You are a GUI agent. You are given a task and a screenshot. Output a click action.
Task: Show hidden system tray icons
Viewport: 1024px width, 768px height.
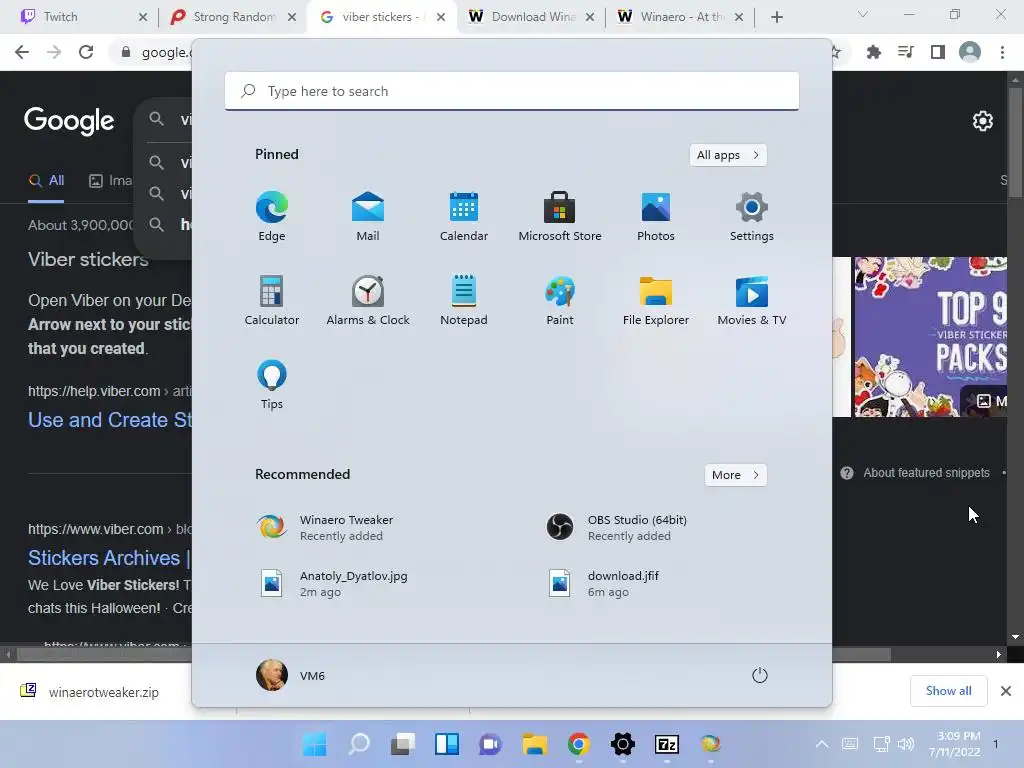coord(822,744)
